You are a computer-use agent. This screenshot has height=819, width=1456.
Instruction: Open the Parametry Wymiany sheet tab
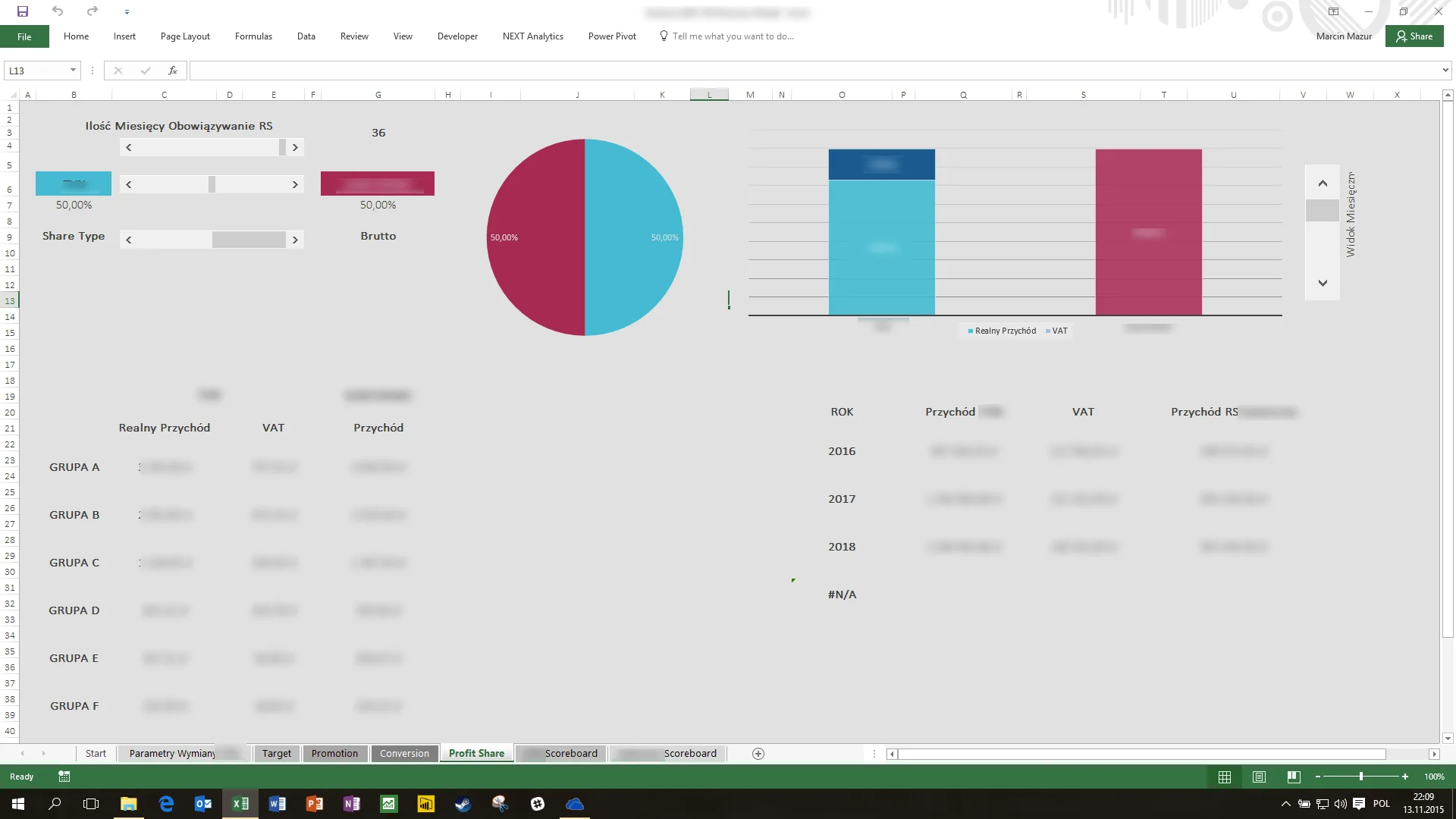[x=184, y=753]
